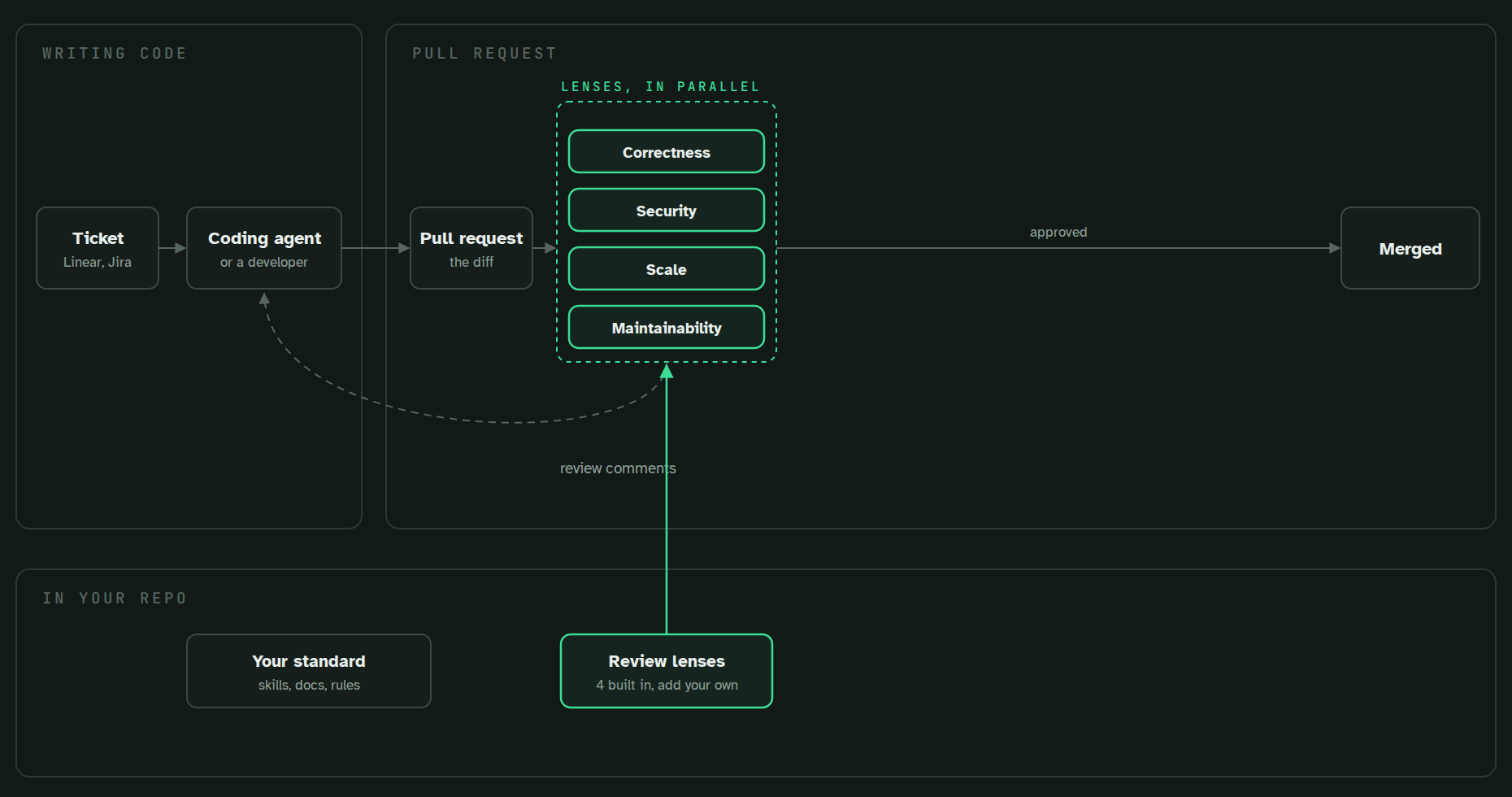Screen dimensions: 1512x797
Task: Select the Maintainability lens box
Action: 667,328
